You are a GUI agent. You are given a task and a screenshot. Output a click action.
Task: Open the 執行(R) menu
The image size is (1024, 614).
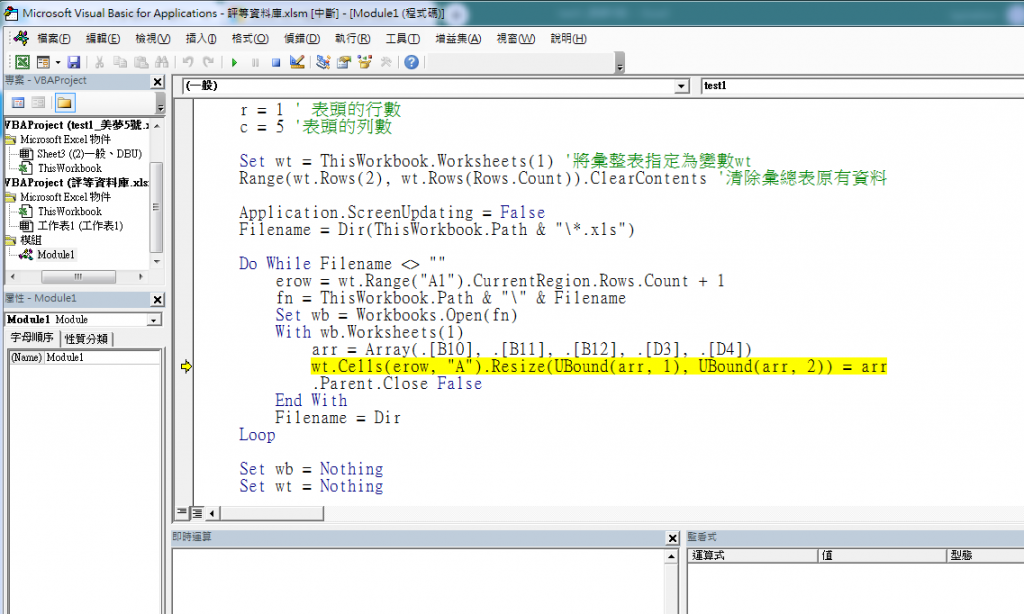point(353,39)
